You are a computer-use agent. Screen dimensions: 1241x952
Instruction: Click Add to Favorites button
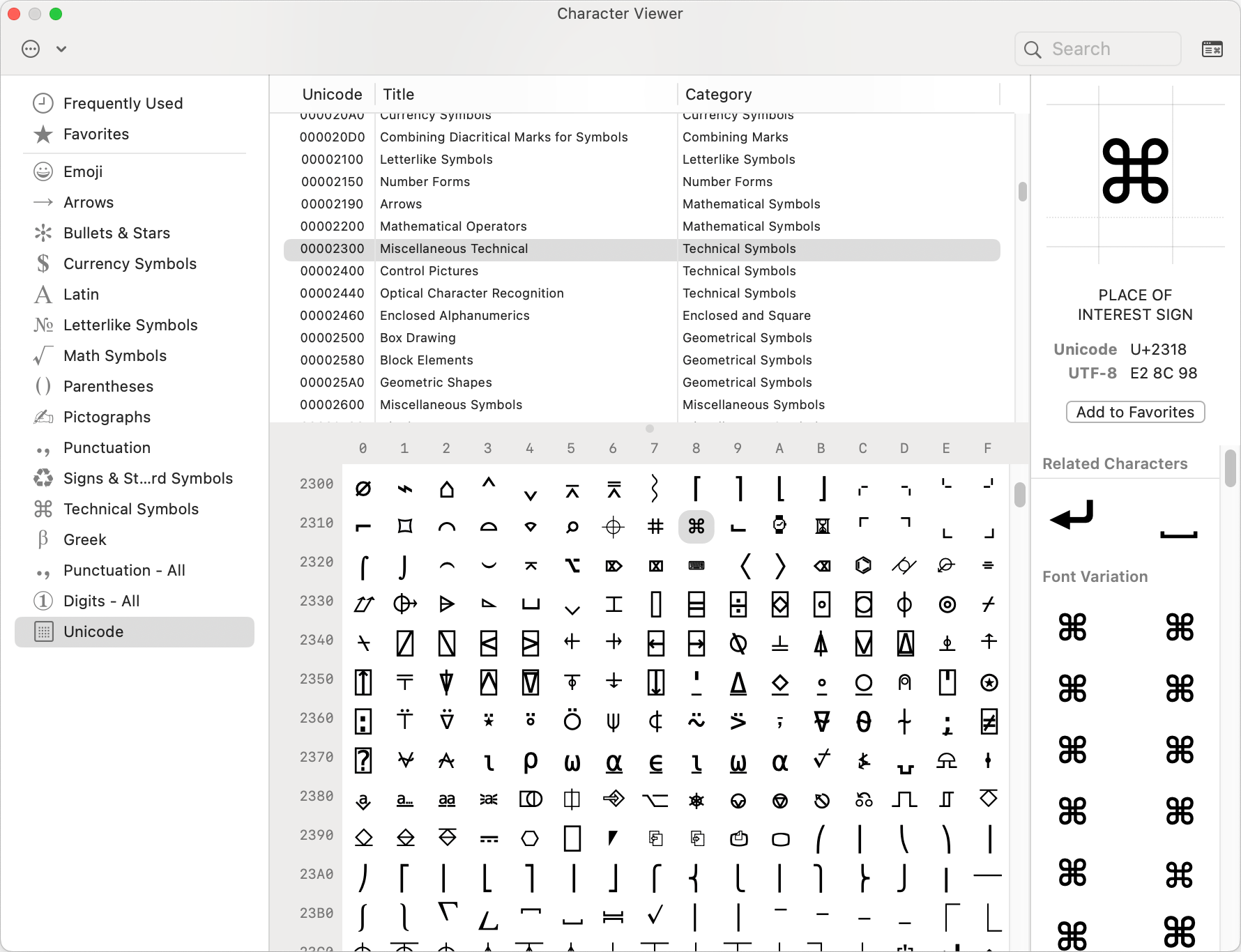(1135, 412)
